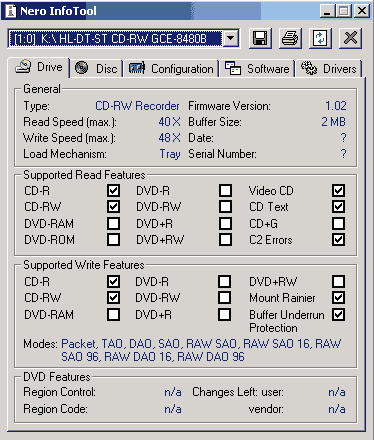Image resolution: width=374 pixels, height=440 pixels.
Task: Toggle the Video CD checkbox
Action: tap(338, 191)
